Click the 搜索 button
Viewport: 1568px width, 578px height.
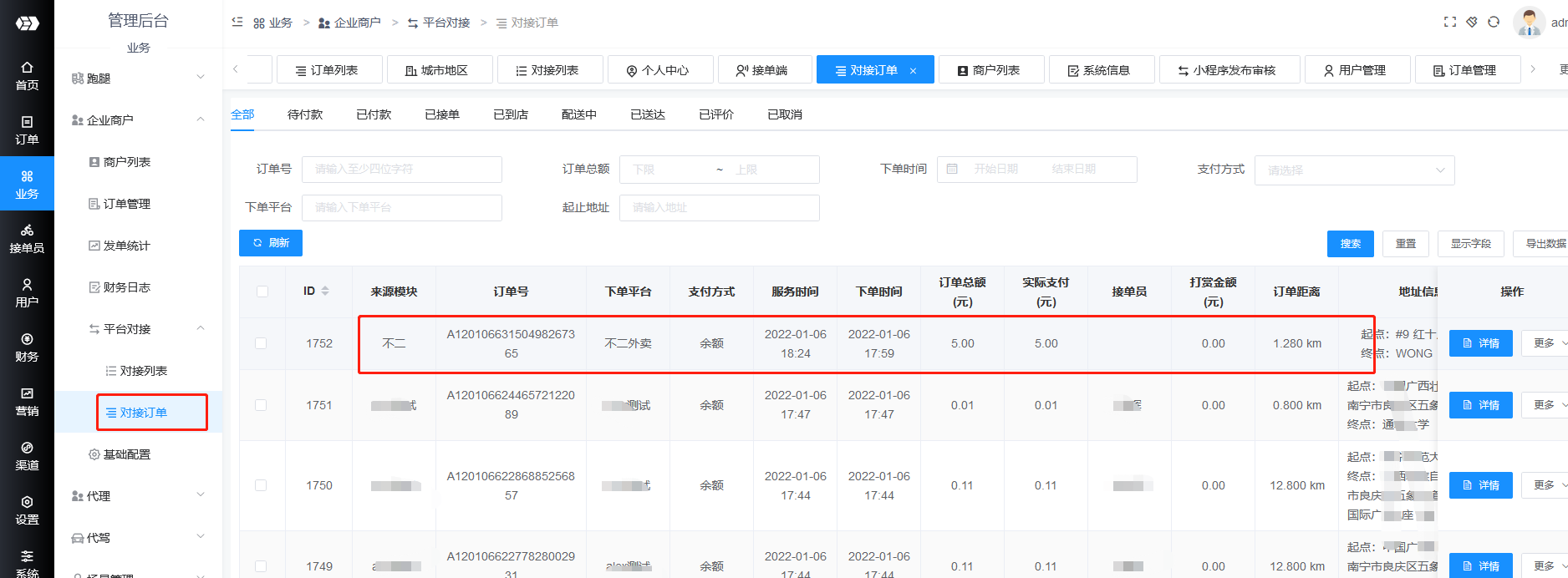1351,244
